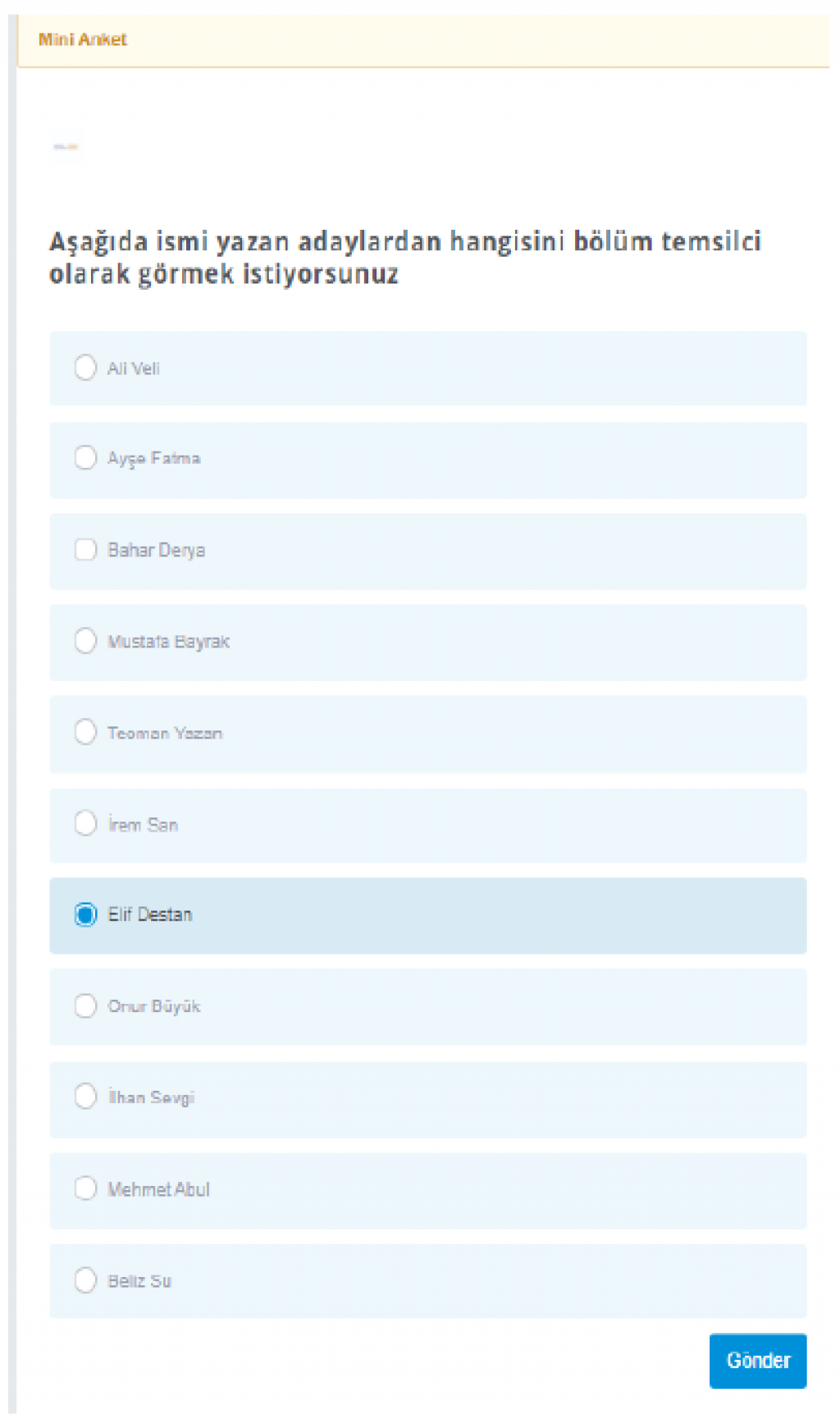
Task: Select Teoman Yazan radio option
Action: coord(85,731)
